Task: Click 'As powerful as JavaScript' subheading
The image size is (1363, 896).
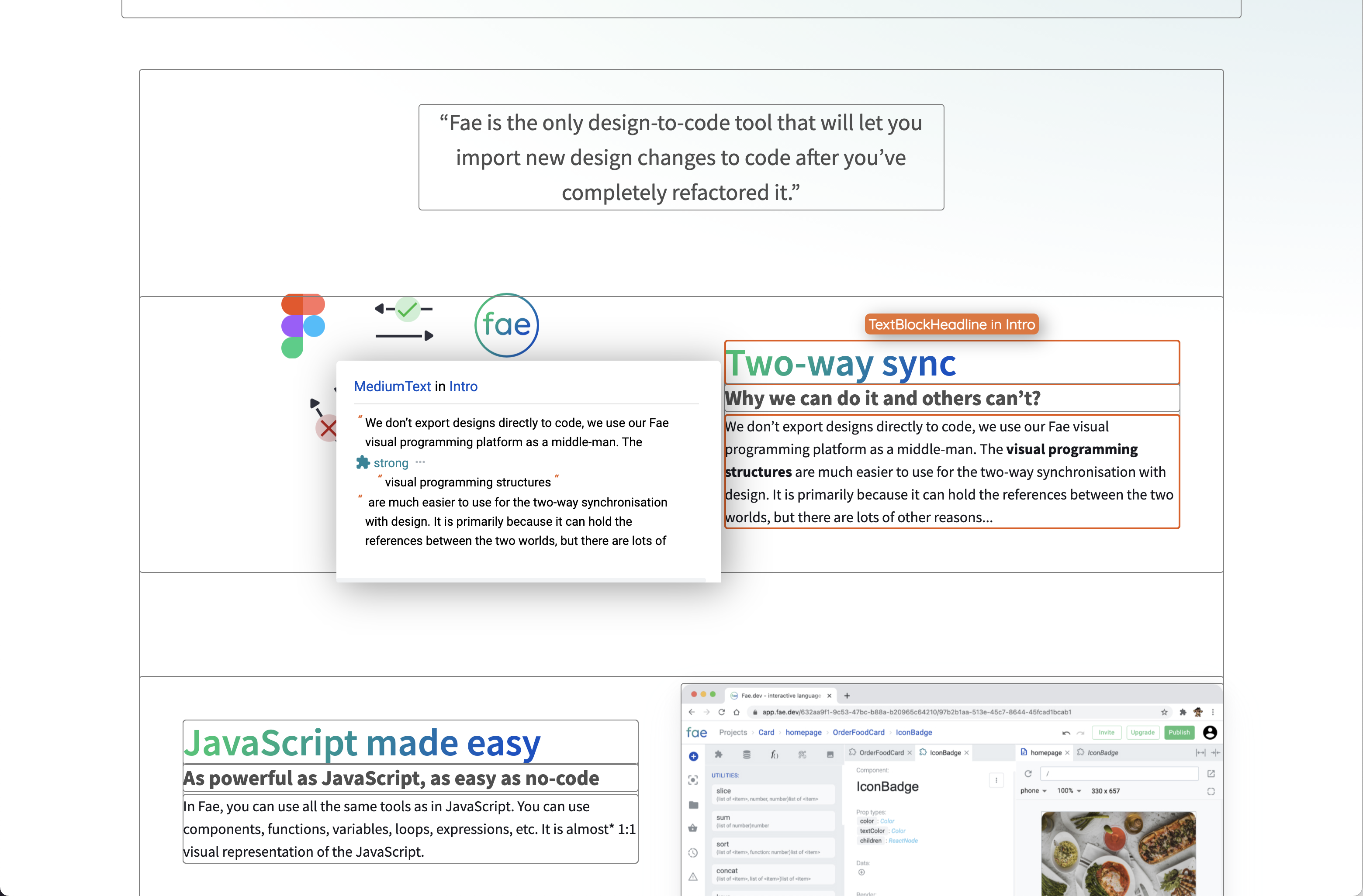Action: click(410, 778)
